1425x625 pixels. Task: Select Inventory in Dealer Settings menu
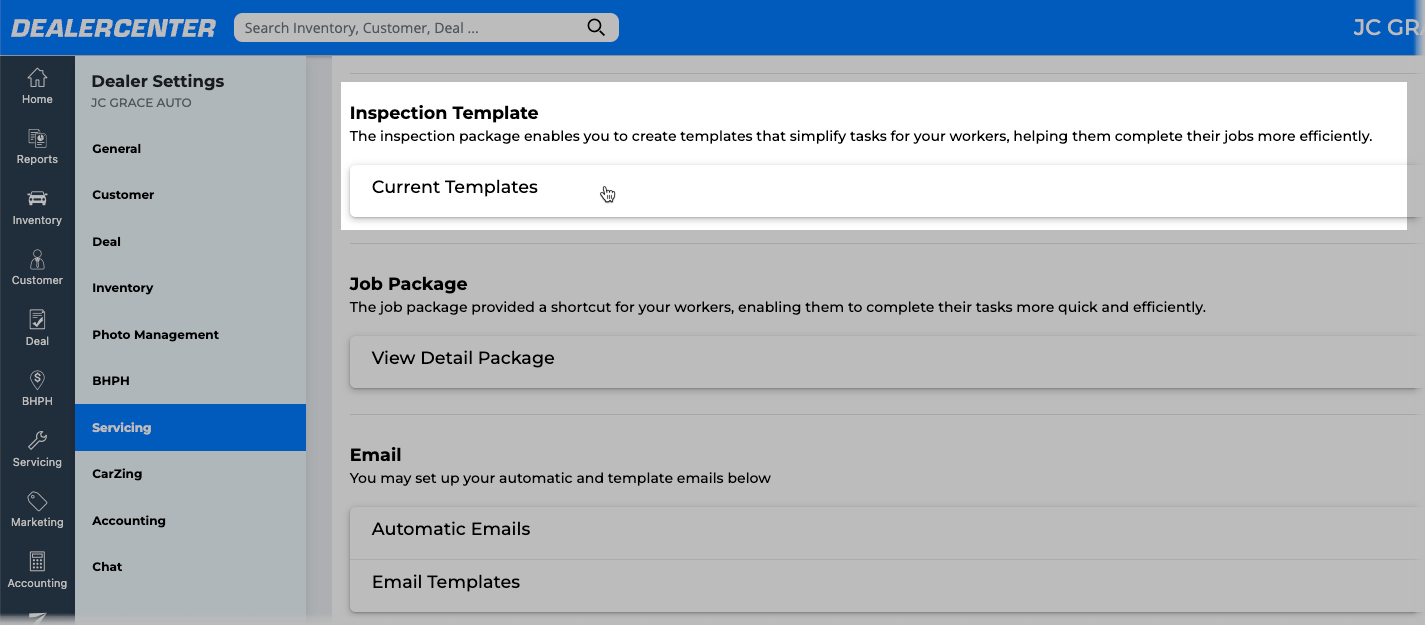pyautogui.click(x=190, y=288)
